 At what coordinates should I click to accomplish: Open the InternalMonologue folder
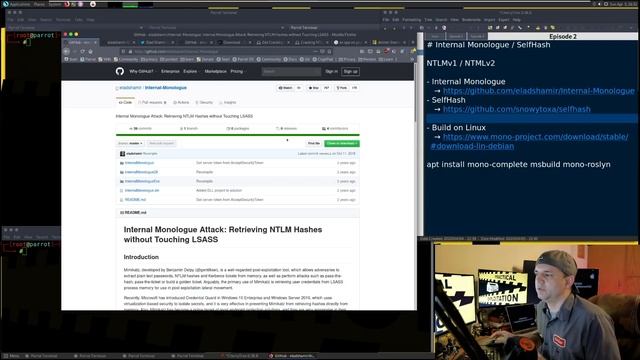coord(139,163)
